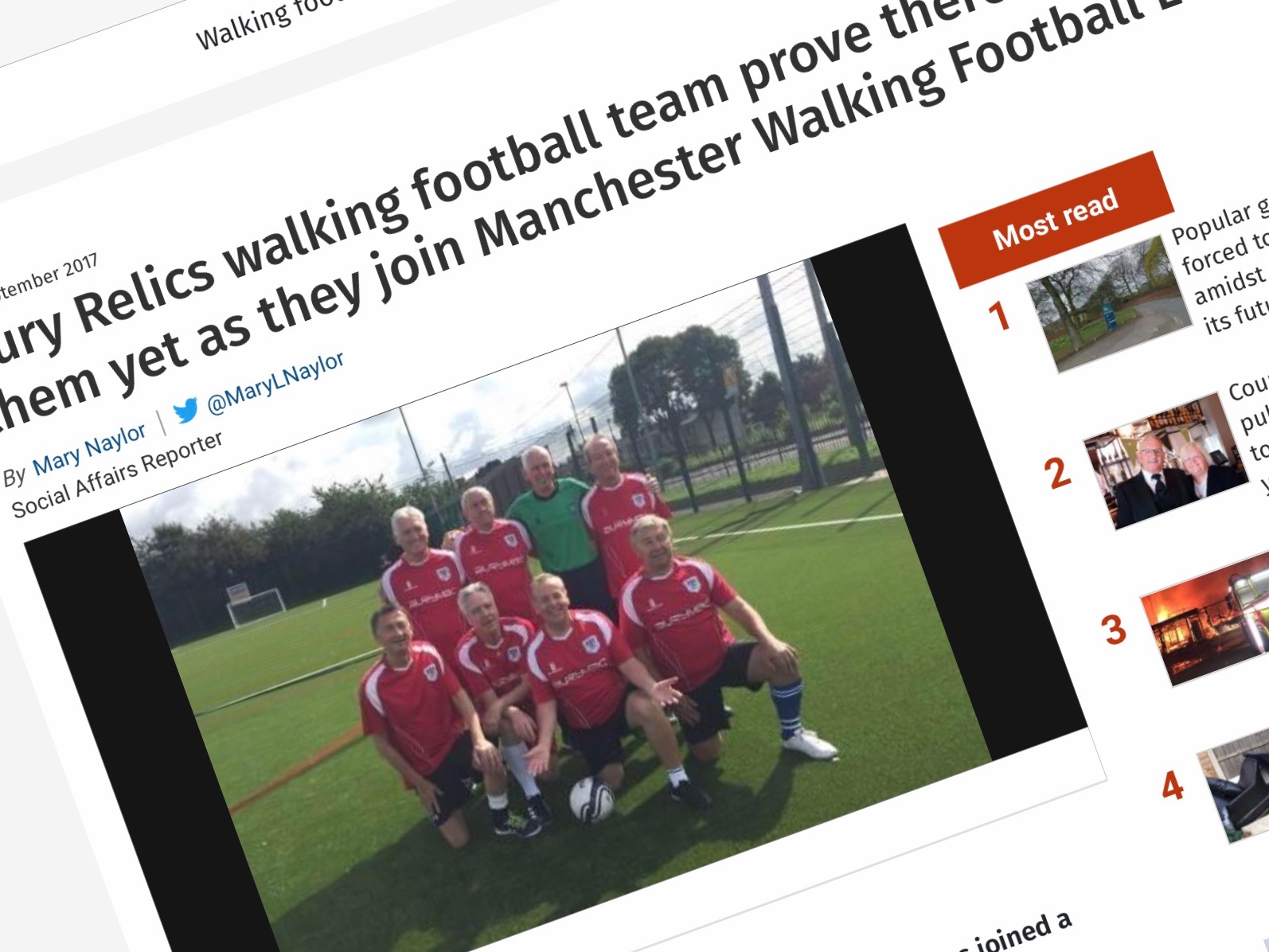Viewport: 1269px width, 952px height.
Task: Open the @MaryLNaylor Twitter handle link
Action: (275, 383)
